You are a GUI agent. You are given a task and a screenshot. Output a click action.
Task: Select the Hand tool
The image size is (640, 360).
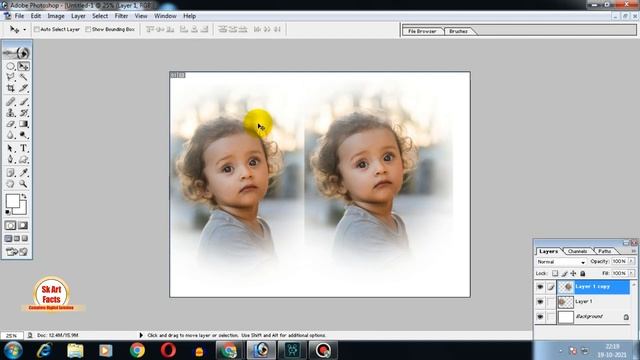point(11,184)
